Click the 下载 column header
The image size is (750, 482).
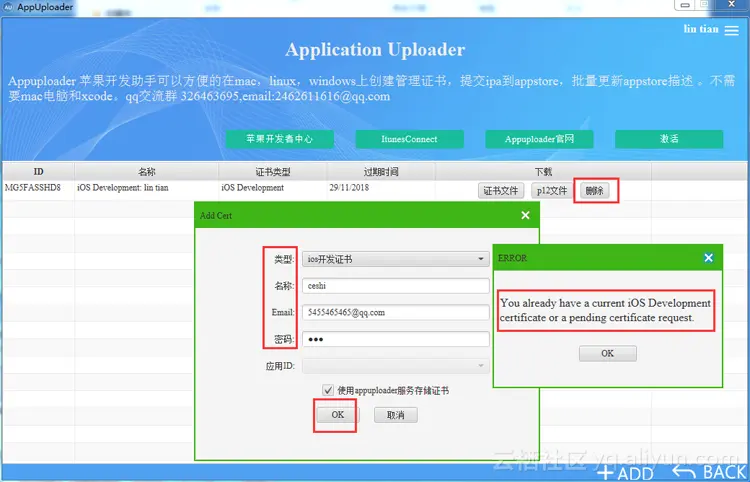pos(543,172)
